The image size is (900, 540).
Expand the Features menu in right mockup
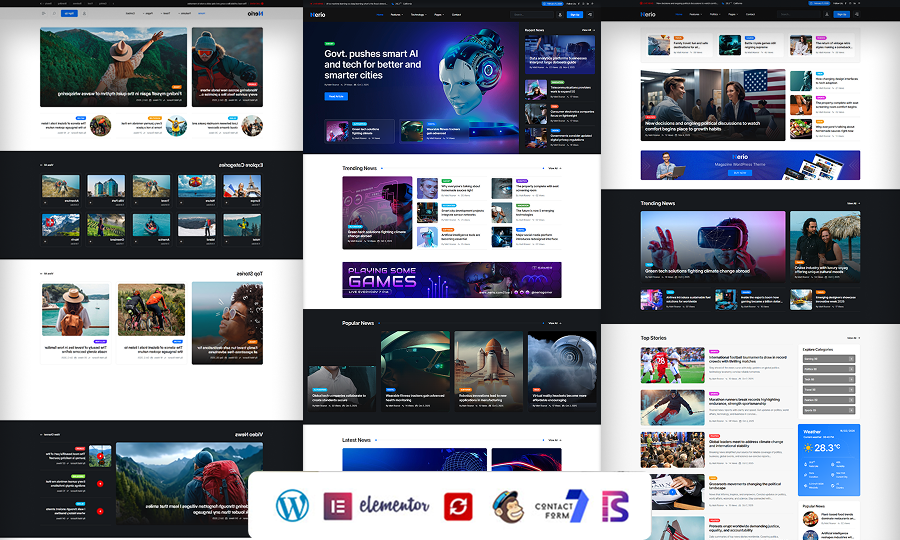pos(695,14)
